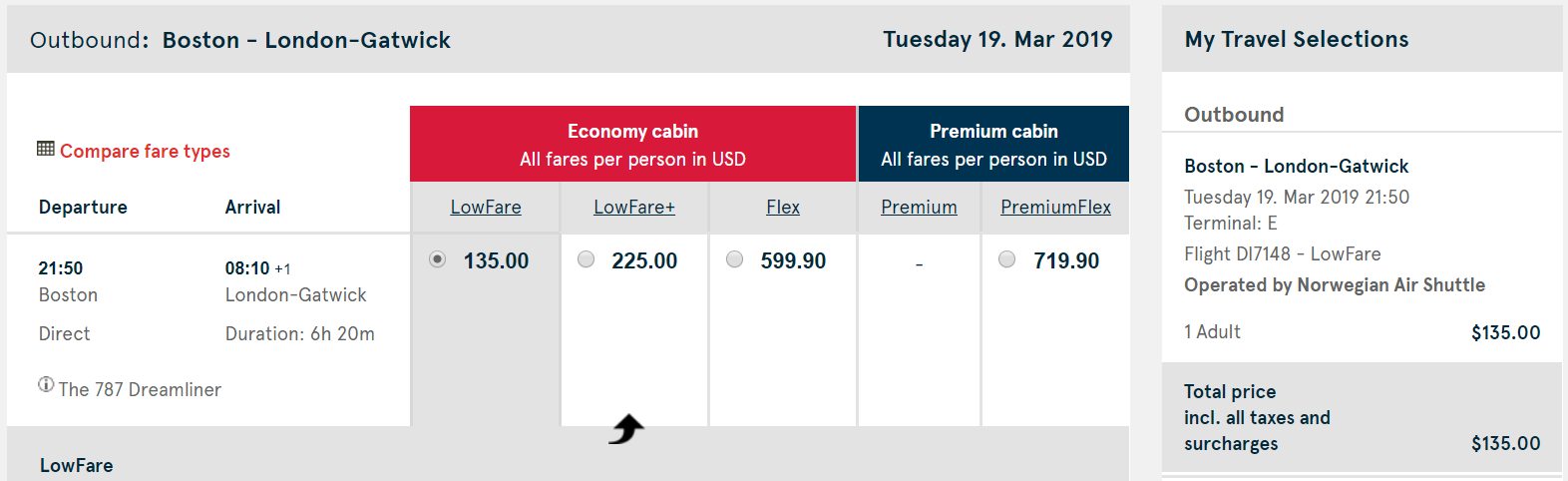Click the 21:50 Boston departure time
The image size is (1568, 481).
61,267
